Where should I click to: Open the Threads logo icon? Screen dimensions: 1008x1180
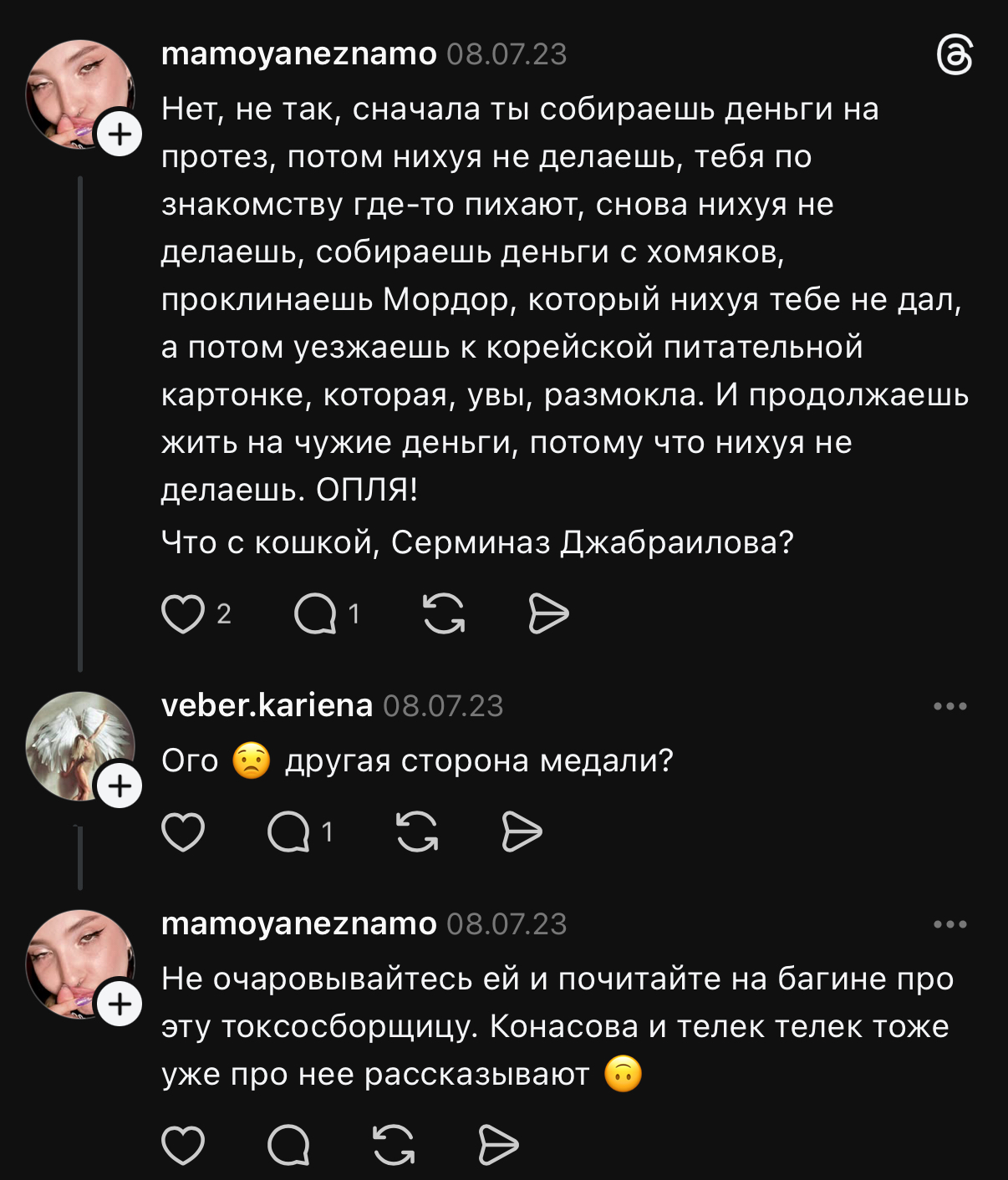click(x=955, y=56)
